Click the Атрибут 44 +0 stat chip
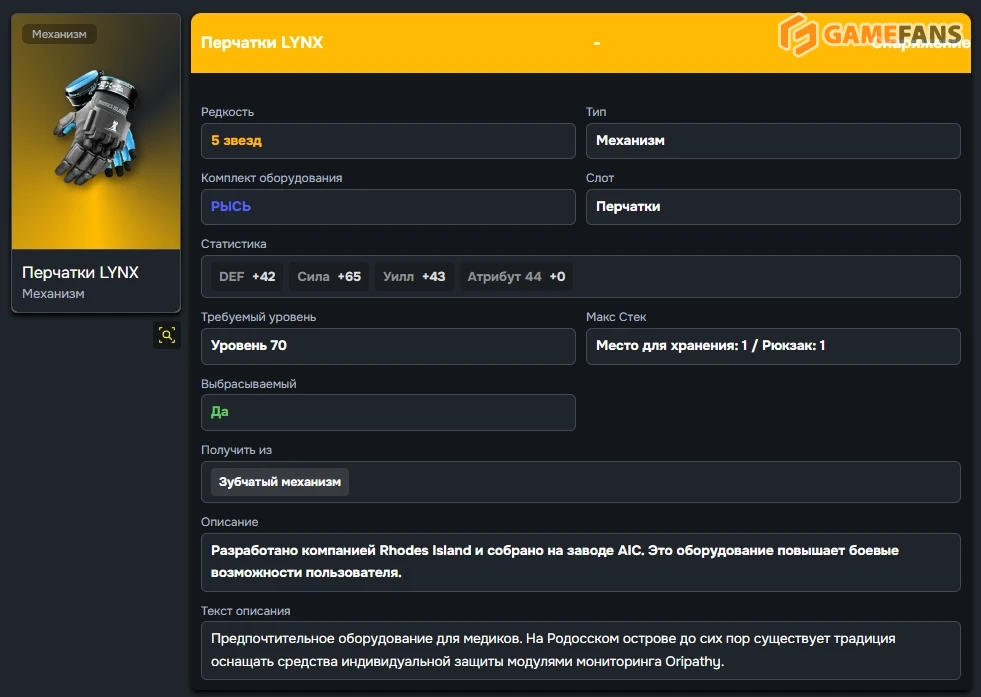Screen dimensions: 981x697 tap(516, 277)
